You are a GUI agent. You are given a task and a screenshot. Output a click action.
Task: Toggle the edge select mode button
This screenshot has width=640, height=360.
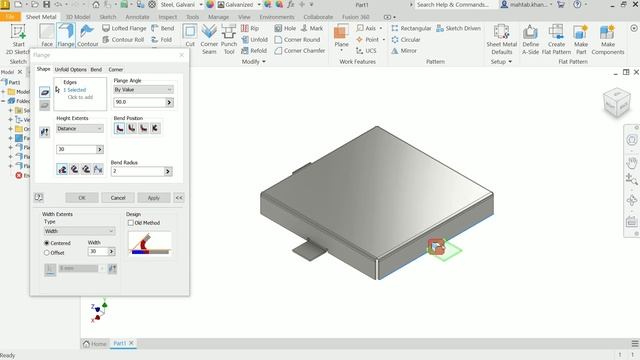pos(44,92)
